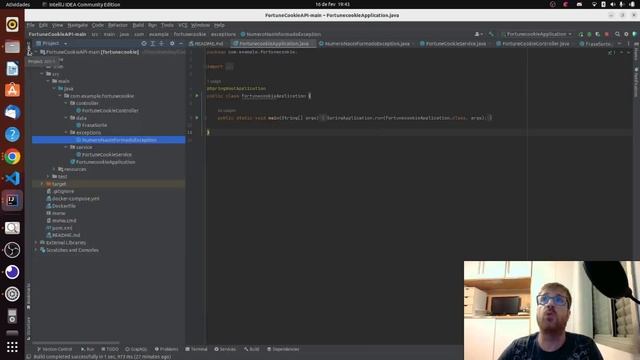Click the run gutter icon beside main method
The width and height of the screenshot is (640, 360).
click(197, 118)
